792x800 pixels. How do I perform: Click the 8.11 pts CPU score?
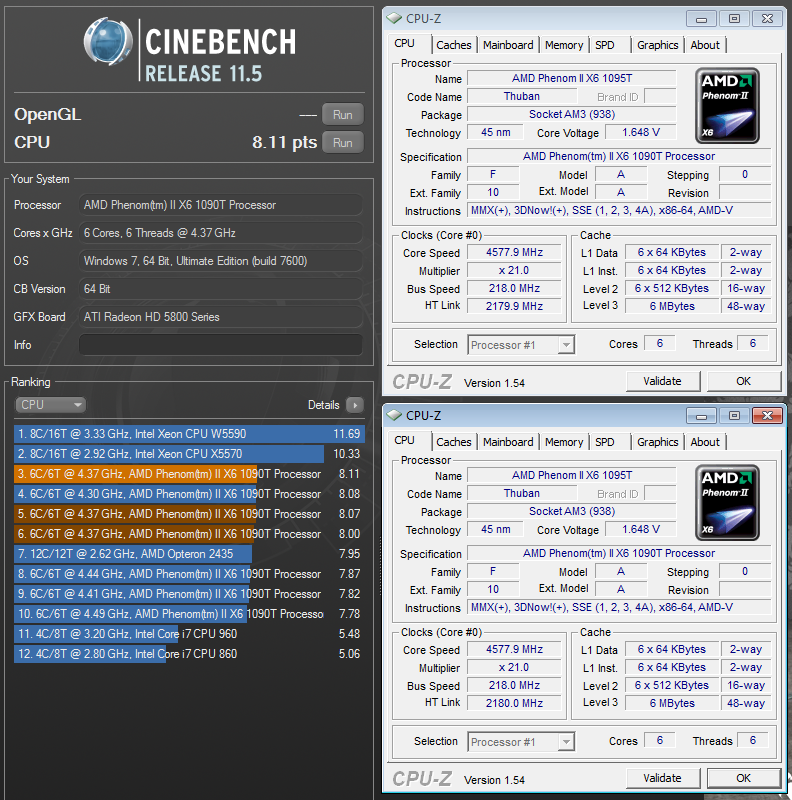(x=284, y=142)
